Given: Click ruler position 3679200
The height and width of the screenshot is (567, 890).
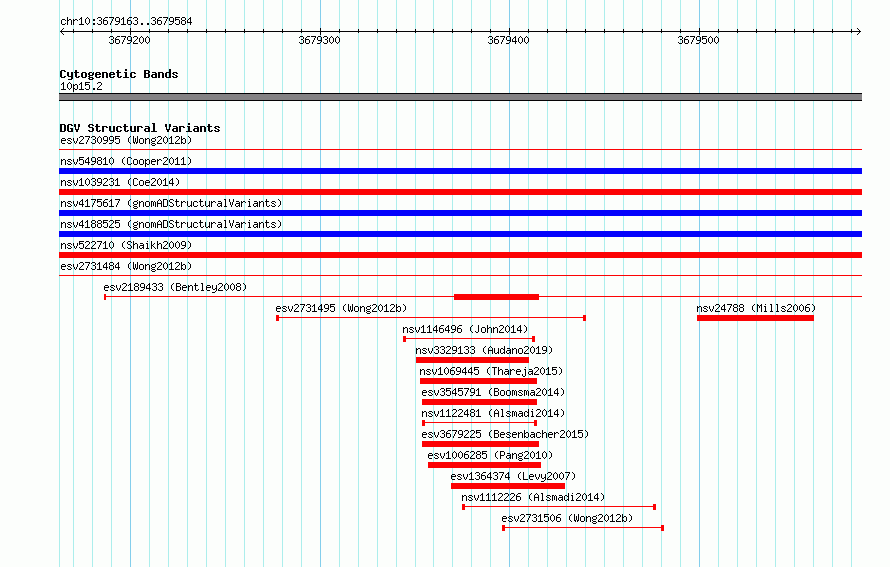Looking at the screenshot, I should pyautogui.click(x=130, y=40).
